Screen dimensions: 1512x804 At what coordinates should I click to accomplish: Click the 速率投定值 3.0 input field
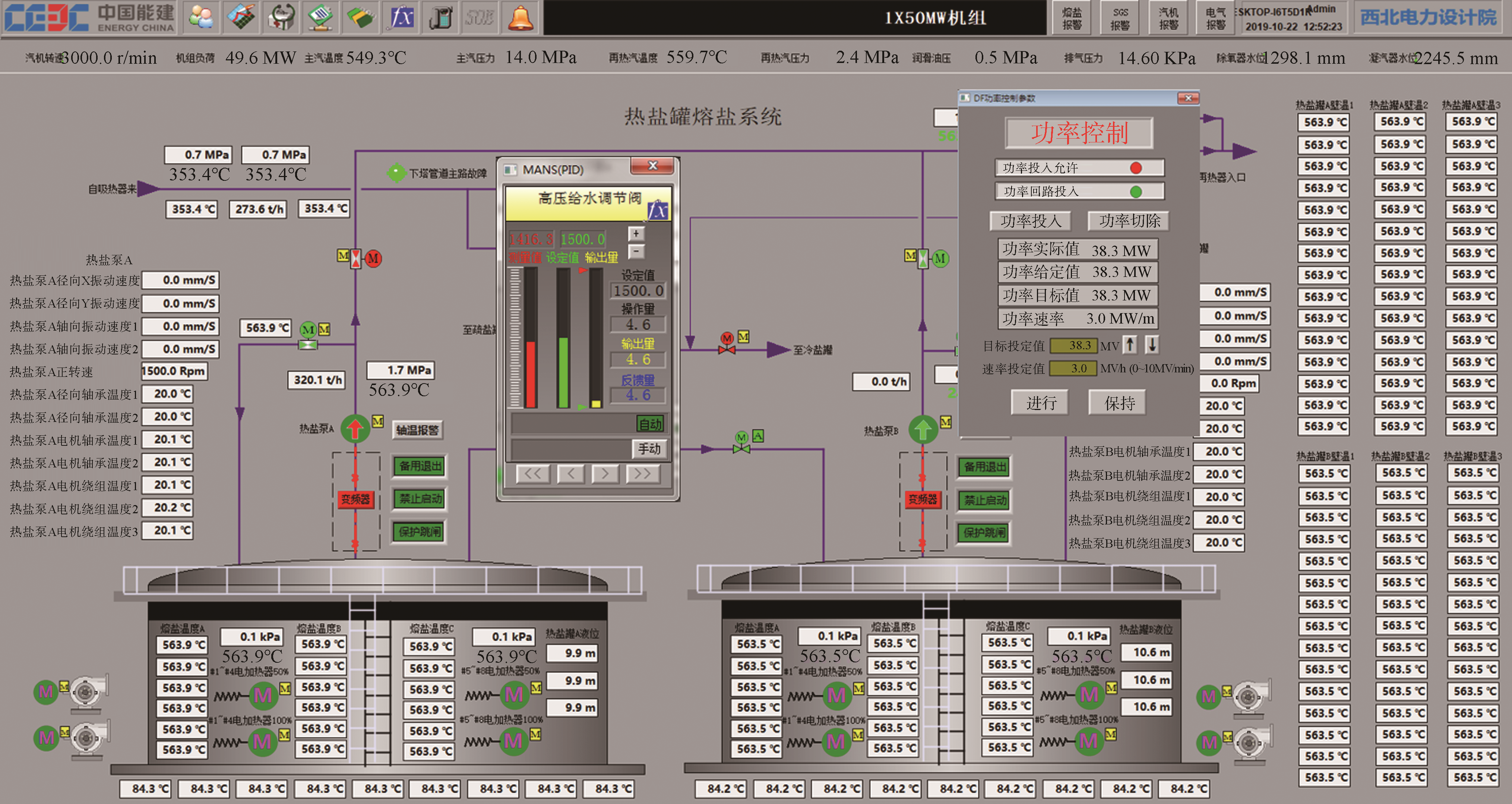pyautogui.click(x=1073, y=368)
